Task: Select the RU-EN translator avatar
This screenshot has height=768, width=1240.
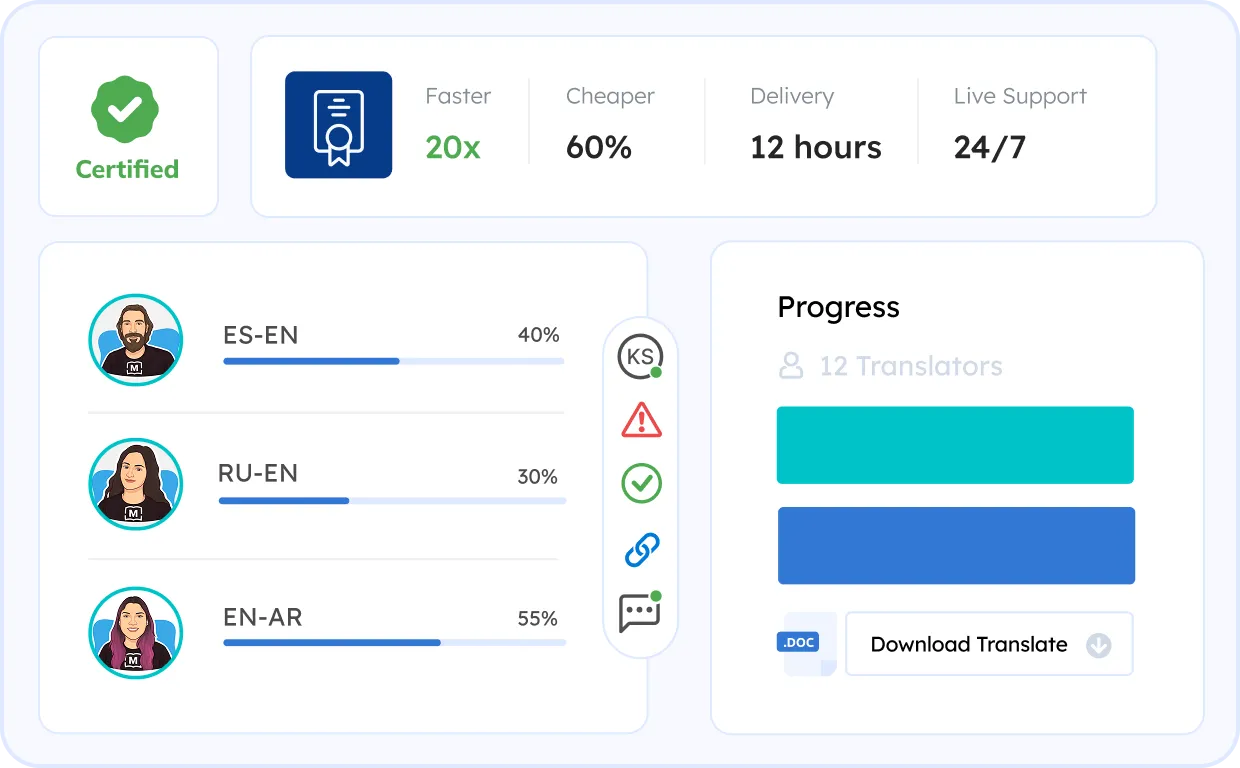Action: coord(135,484)
